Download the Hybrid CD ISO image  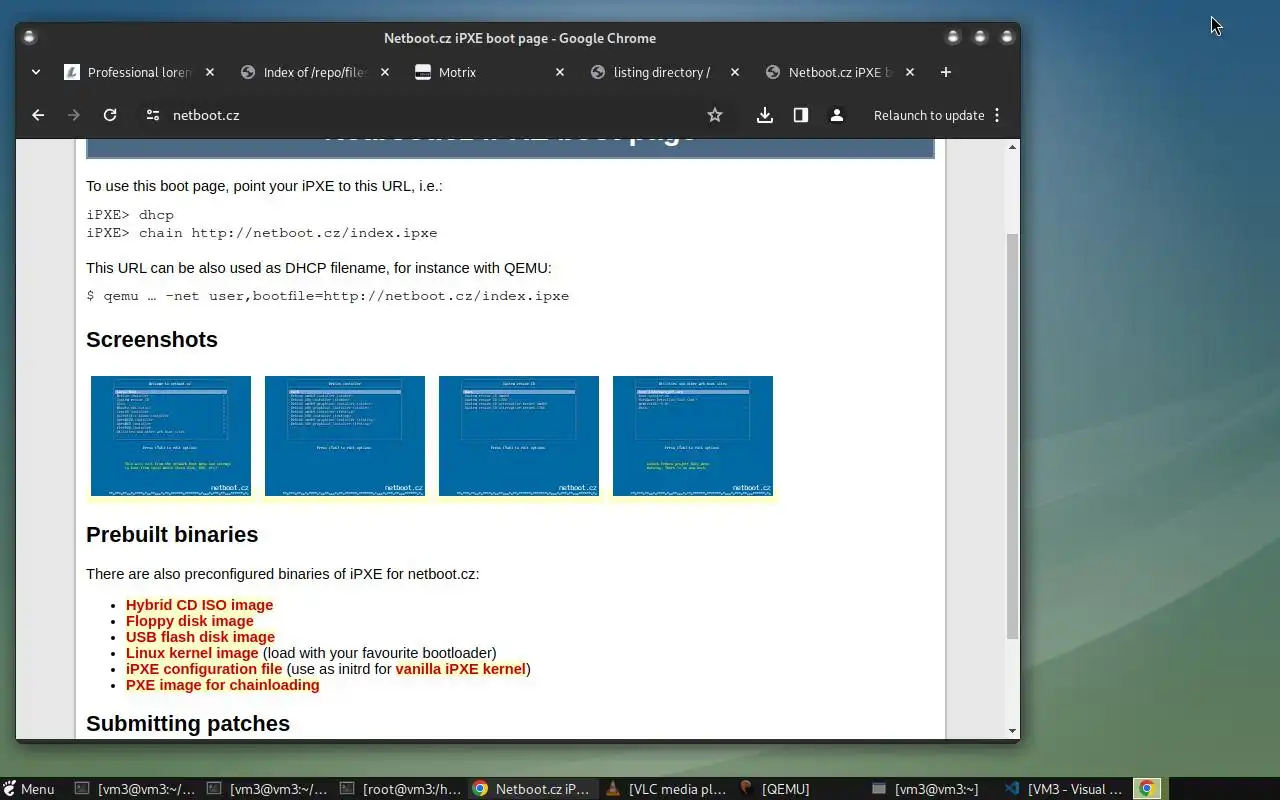click(199, 605)
